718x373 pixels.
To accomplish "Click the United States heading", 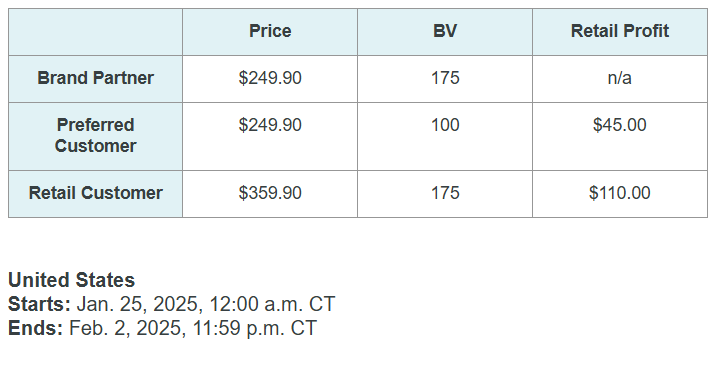I will [71, 280].
